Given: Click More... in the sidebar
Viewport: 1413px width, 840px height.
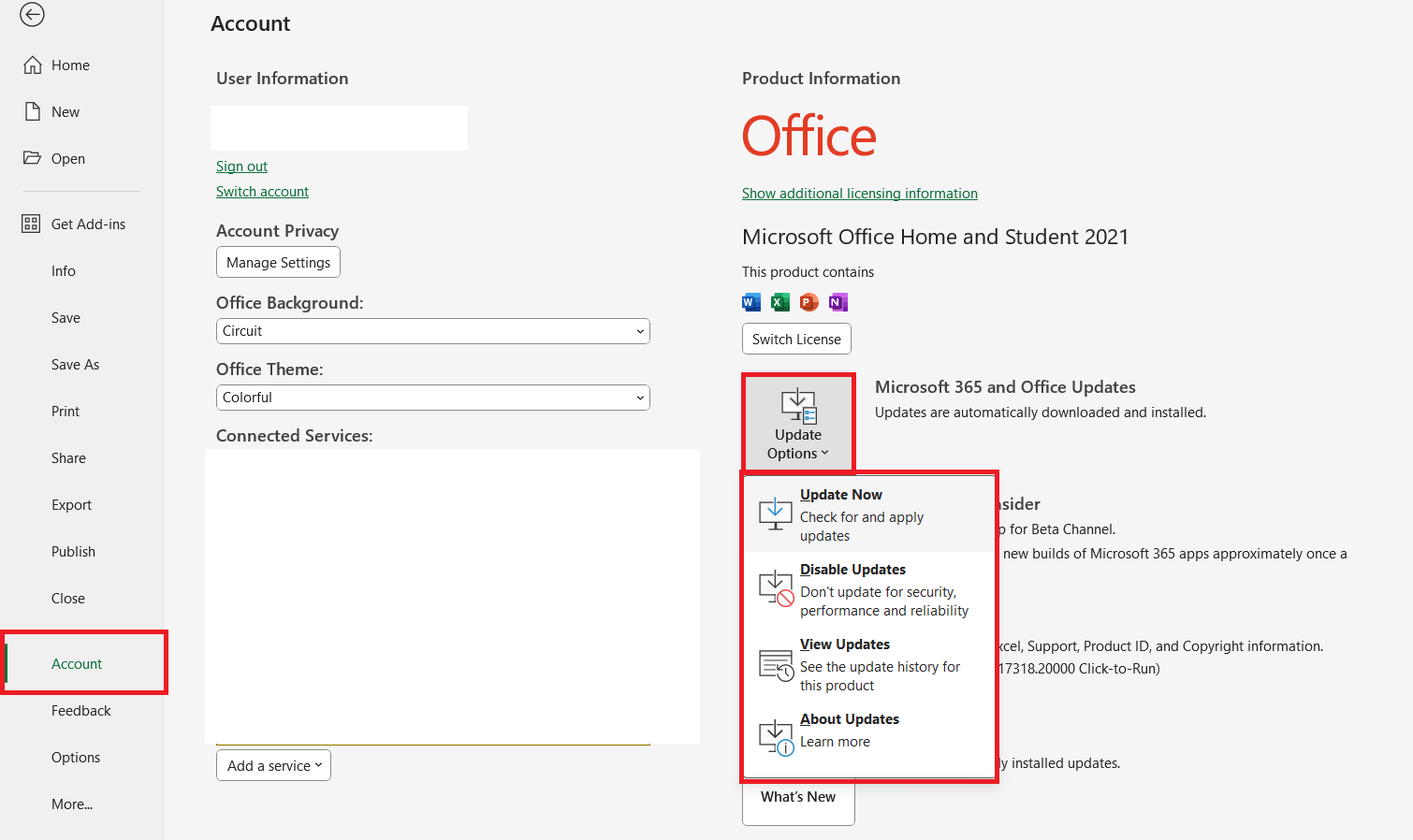Looking at the screenshot, I should (x=72, y=804).
